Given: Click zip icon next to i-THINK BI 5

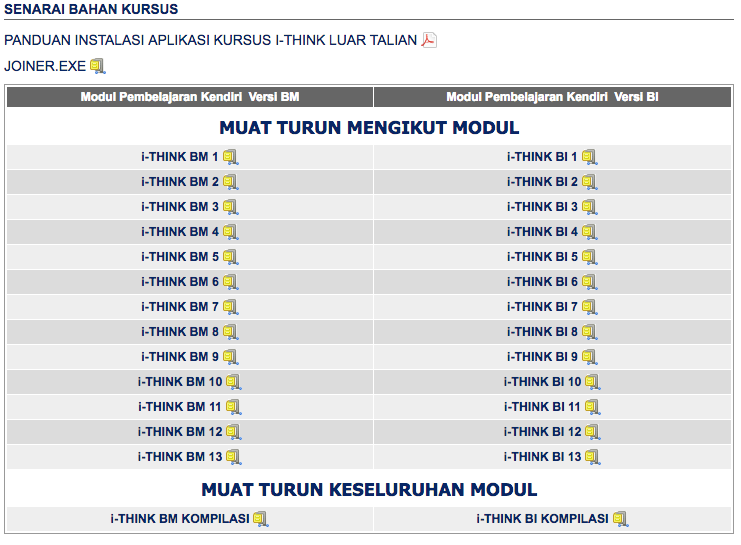Looking at the screenshot, I should click(x=590, y=257).
